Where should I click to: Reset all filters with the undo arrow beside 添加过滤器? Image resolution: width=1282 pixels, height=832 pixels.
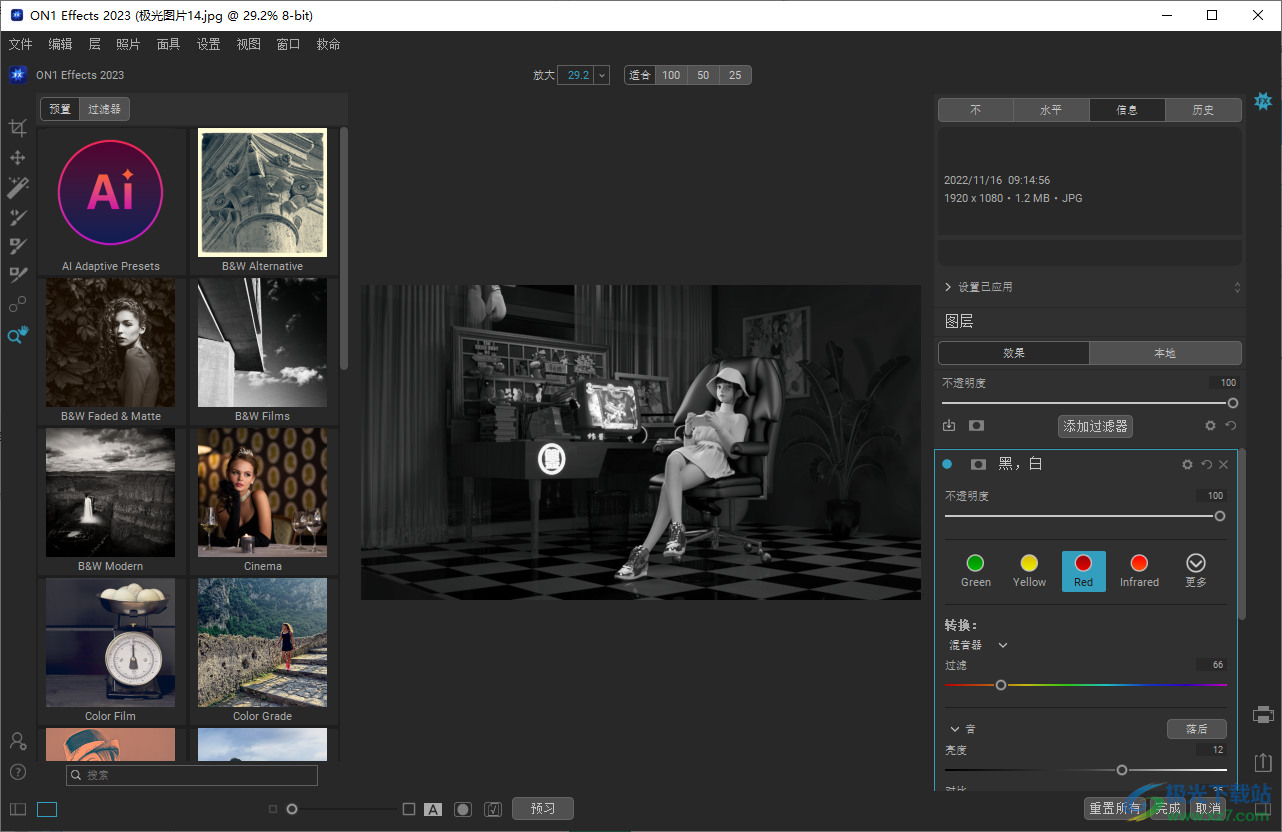(1231, 426)
